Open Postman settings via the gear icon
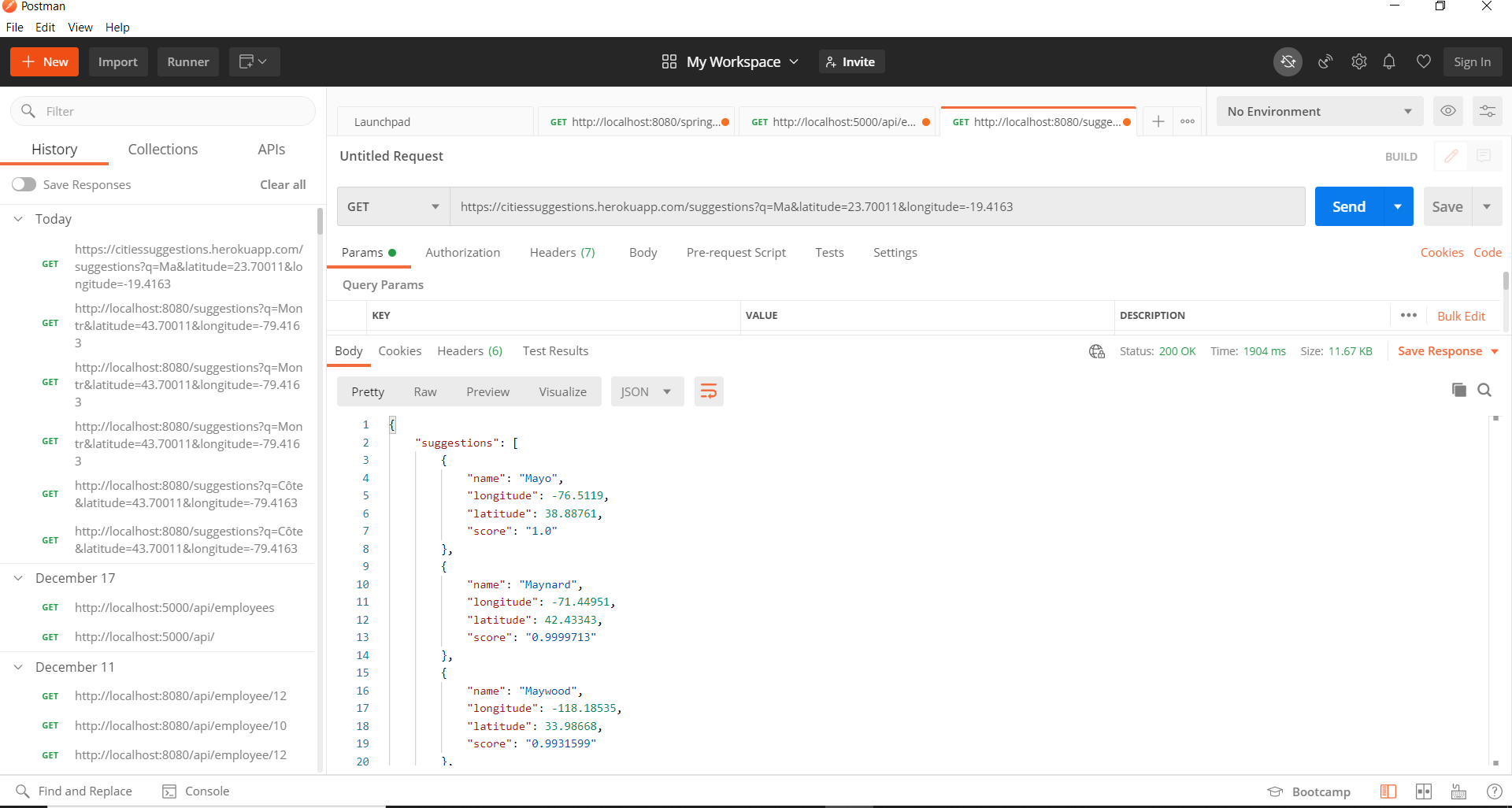 [1359, 61]
